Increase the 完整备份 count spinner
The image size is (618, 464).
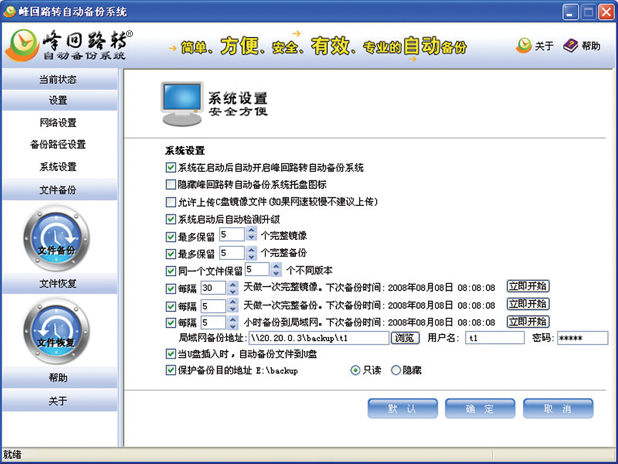tap(251, 249)
